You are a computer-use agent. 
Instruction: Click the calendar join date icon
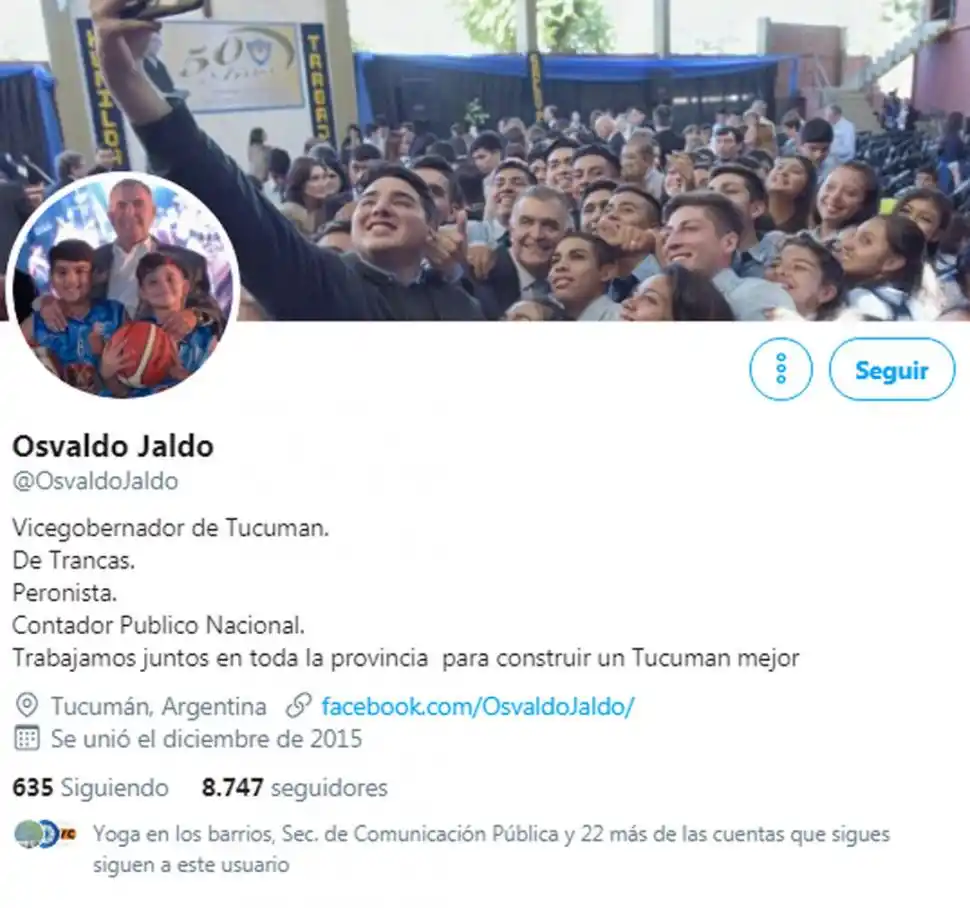tap(27, 739)
